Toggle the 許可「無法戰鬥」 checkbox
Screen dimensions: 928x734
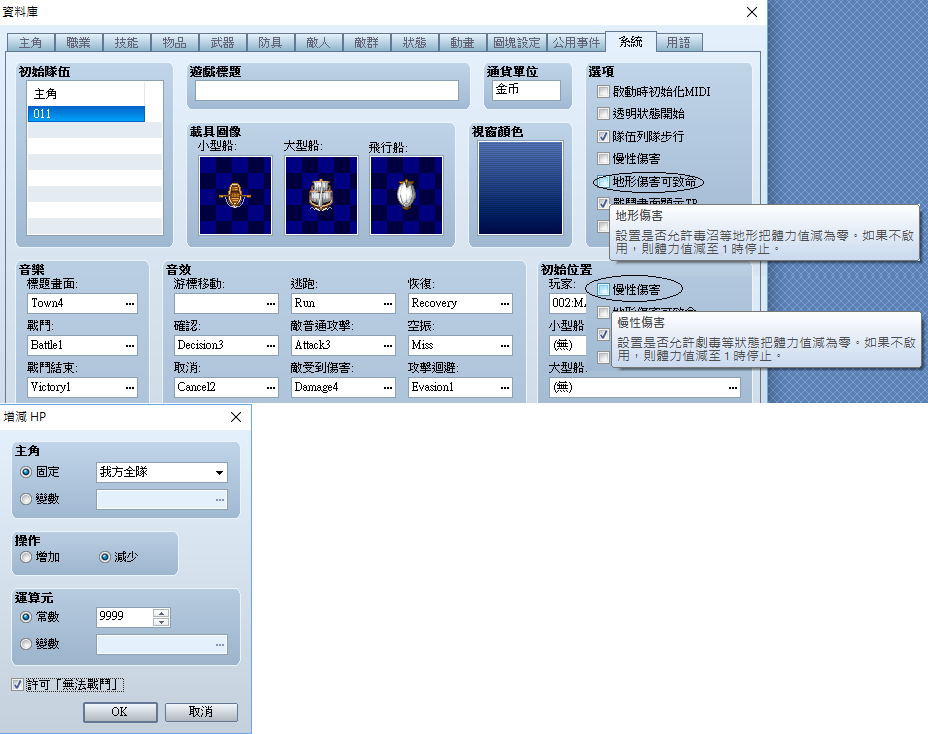[18, 685]
